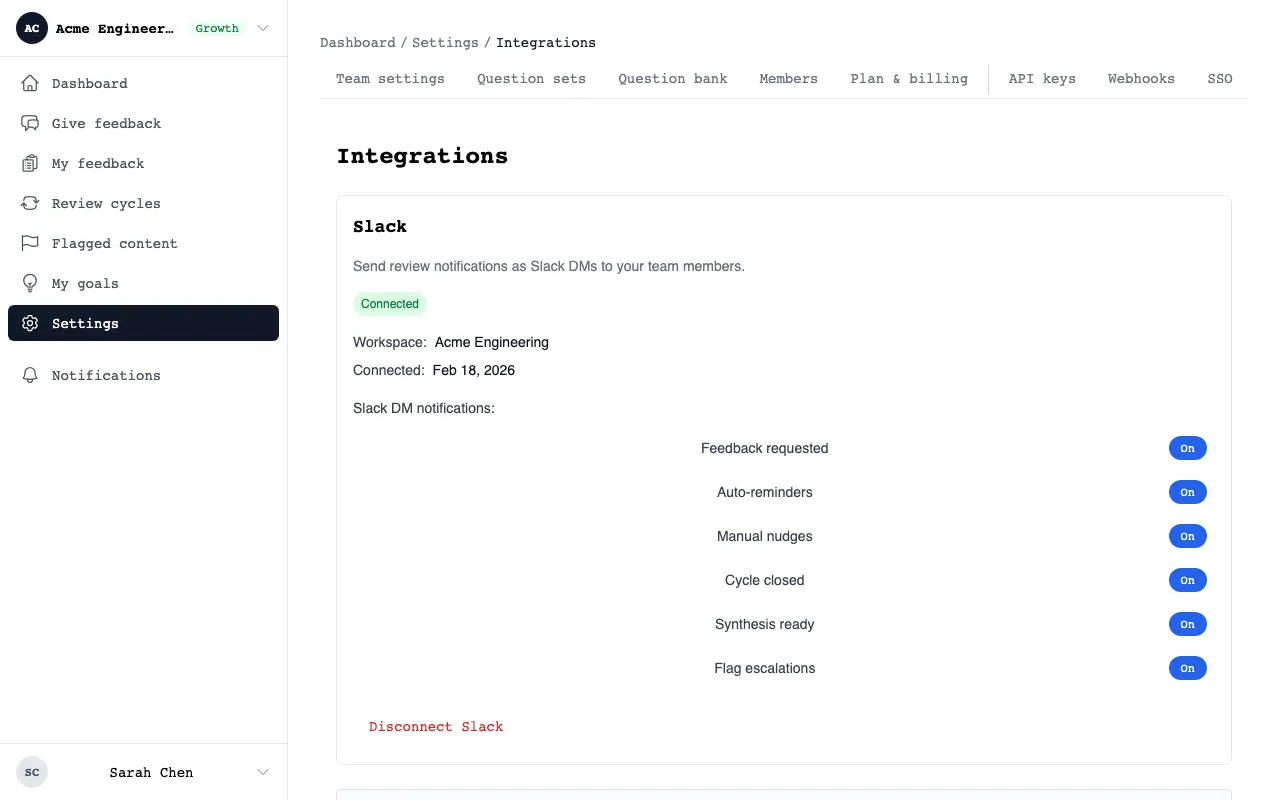The width and height of the screenshot is (1280, 800).
Task: Click the Flagged content flag icon
Action: [x=31, y=243]
